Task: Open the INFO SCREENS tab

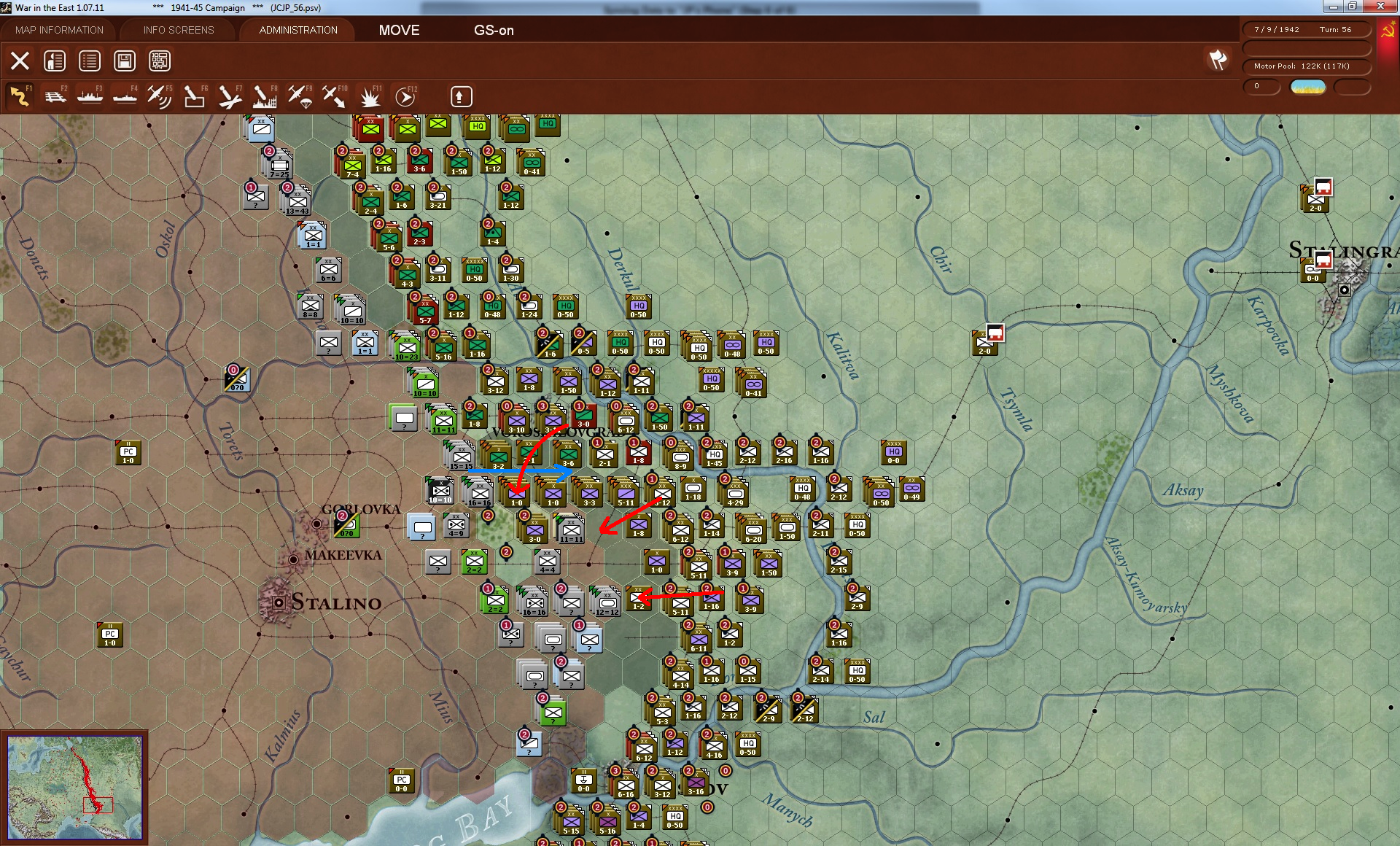Action: 179,30
